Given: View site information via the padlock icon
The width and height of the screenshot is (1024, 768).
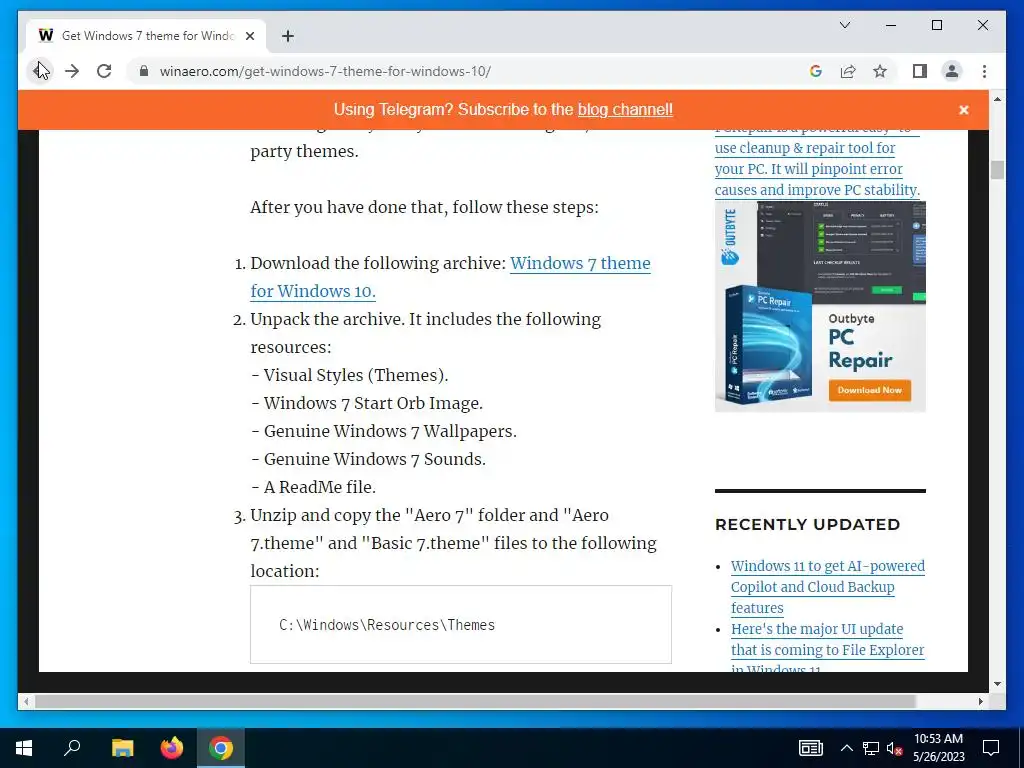Looking at the screenshot, I should click(144, 71).
